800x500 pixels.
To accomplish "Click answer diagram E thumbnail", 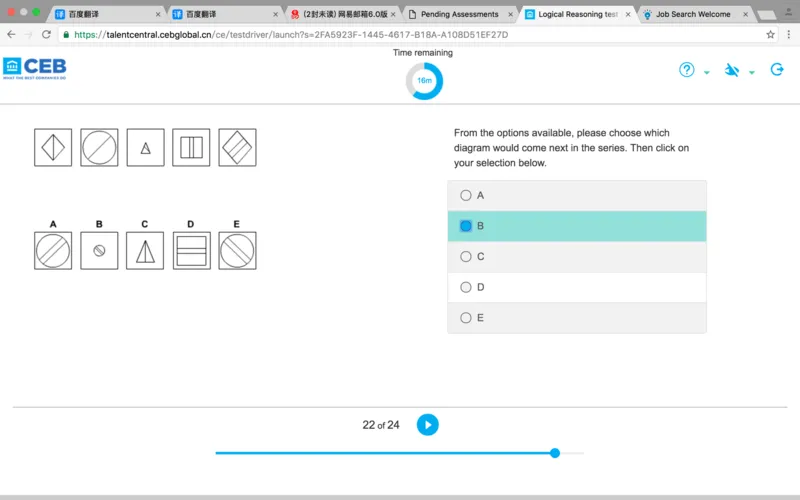I will (237, 251).
